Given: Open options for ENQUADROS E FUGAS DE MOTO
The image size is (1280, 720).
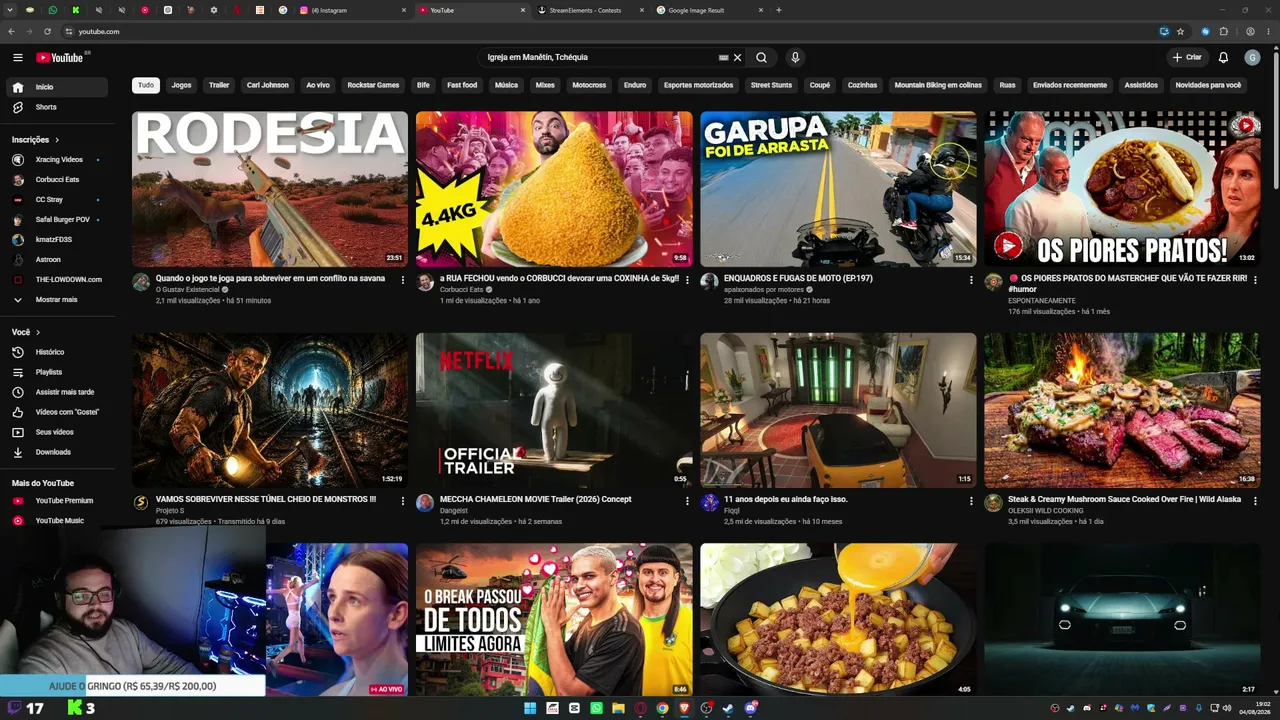Looking at the screenshot, I should [971, 280].
